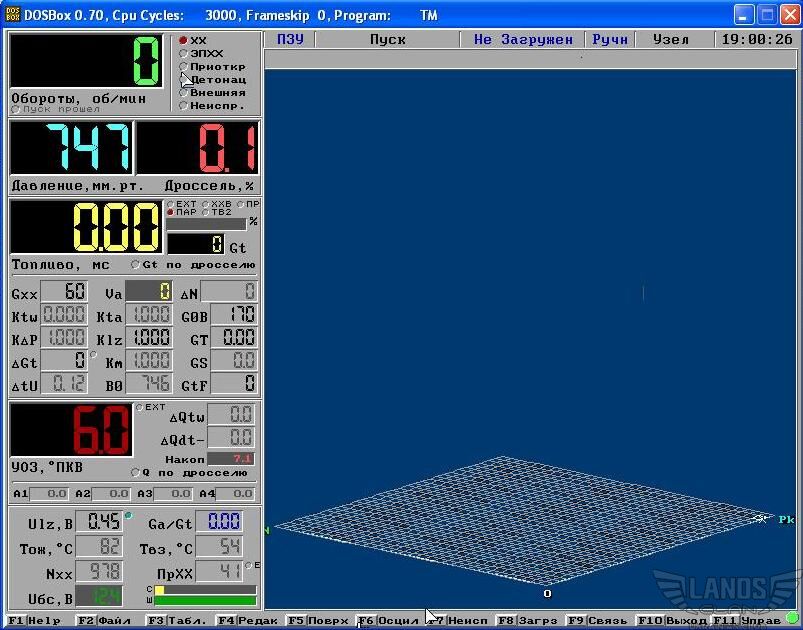The height and width of the screenshot is (630, 803).
Task: Click the ПЗУ status header cell
Action: [290, 40]
